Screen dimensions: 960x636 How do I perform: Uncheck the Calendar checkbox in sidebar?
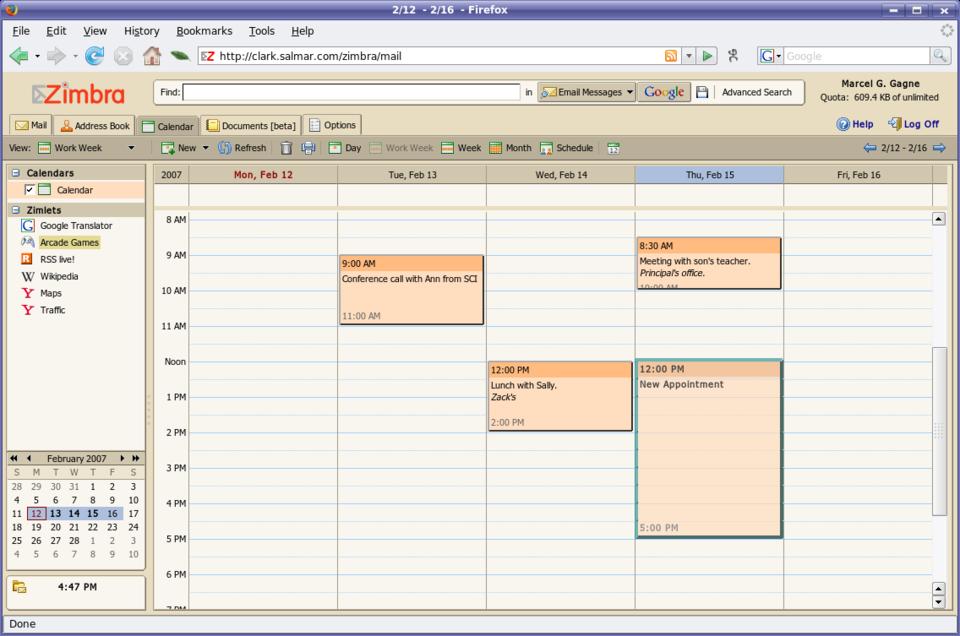[x=30, y=189]
